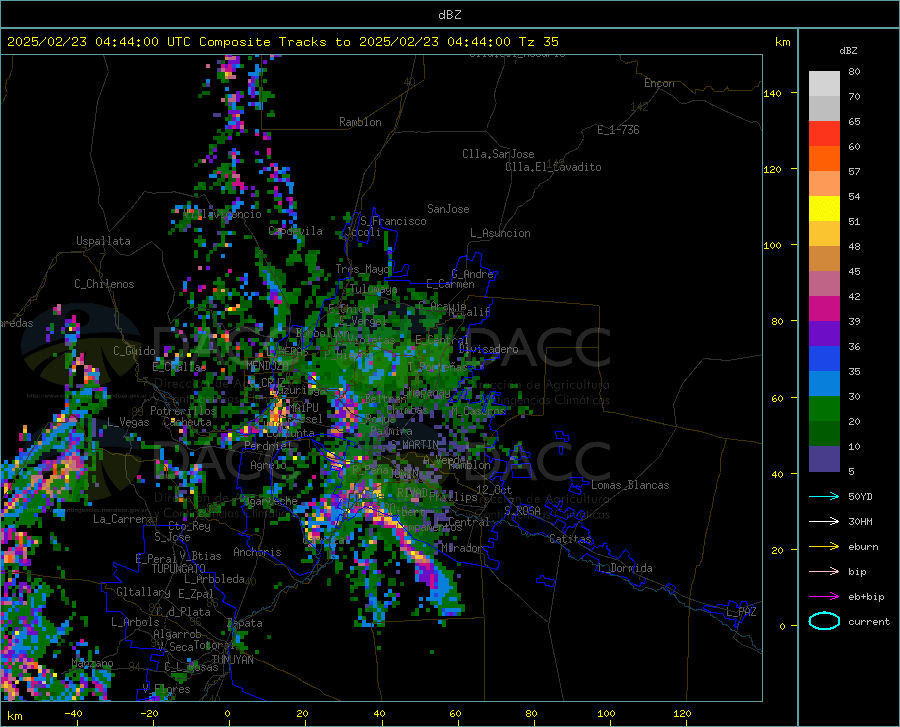The image size is (900, 727).
Task: Click the Encon map label
Action: click(659, 83)
